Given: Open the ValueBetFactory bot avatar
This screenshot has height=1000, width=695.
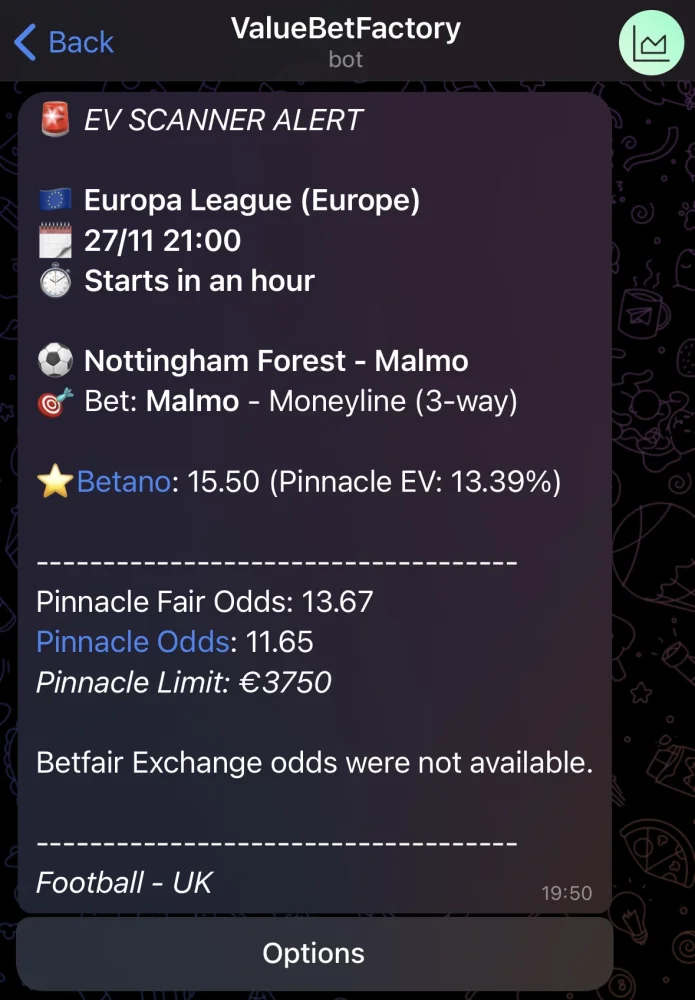Looking at the screenshot, I should (x=651, y=42).
